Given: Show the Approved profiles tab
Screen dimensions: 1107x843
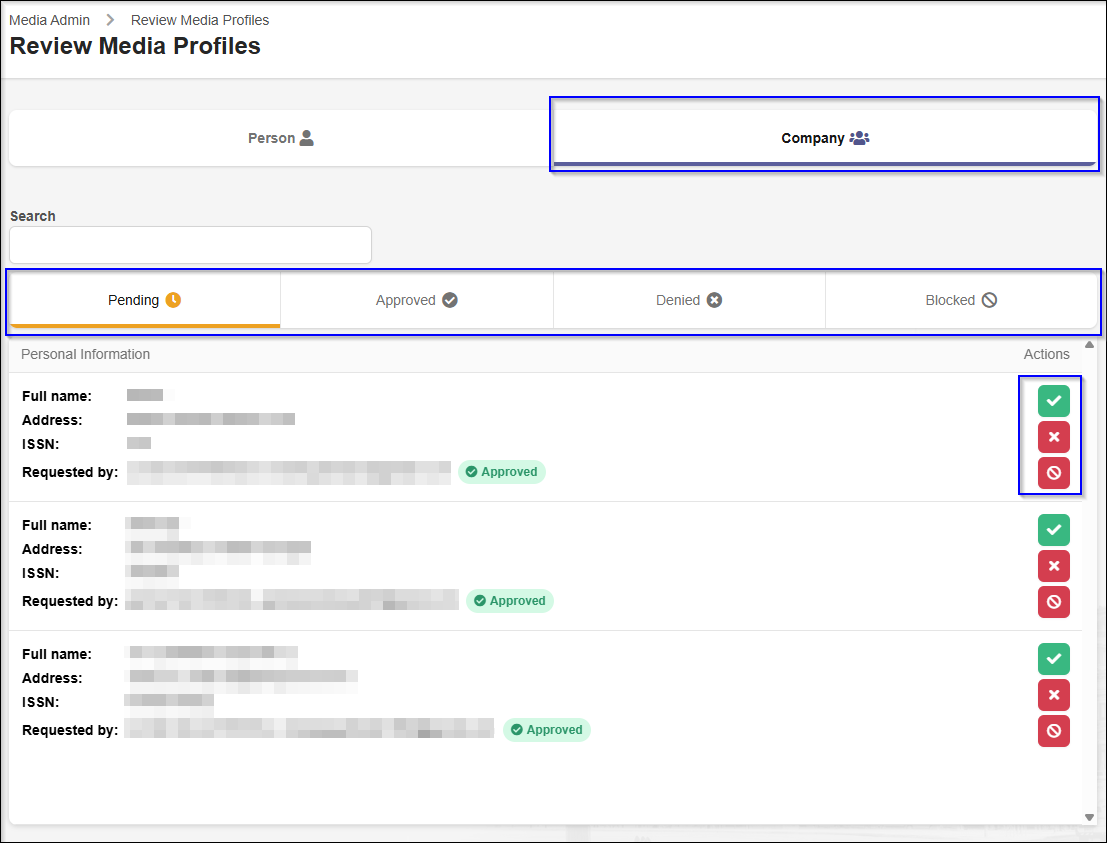Looking at the screenshot, I should [416, 300].
